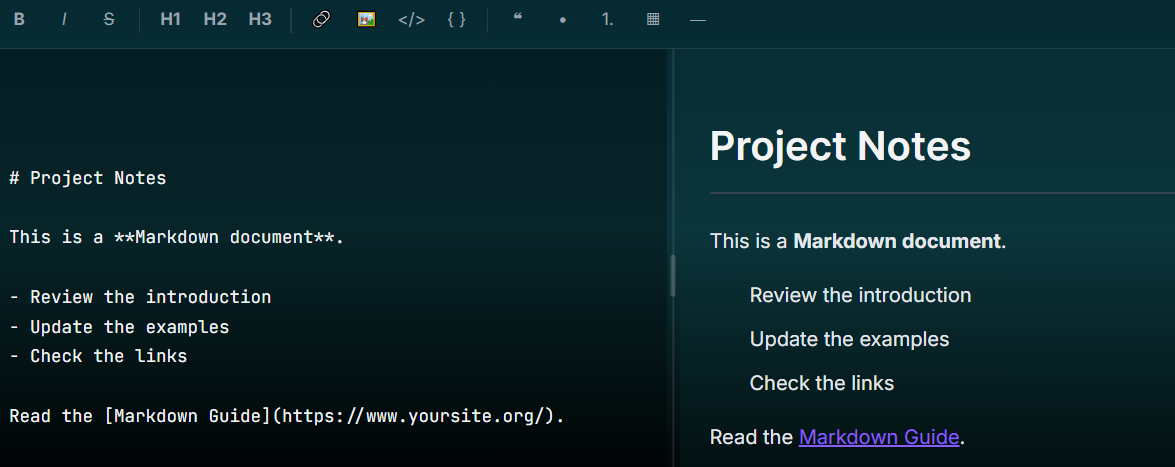Insert a link using the chain icon
1175x467 pixels.
point(321,20)
